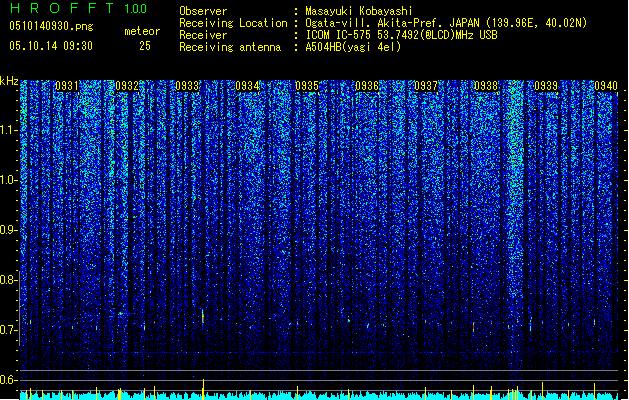Click the 0933 time marker
This screenshot has width=629, height=400.
click(187, 86)
